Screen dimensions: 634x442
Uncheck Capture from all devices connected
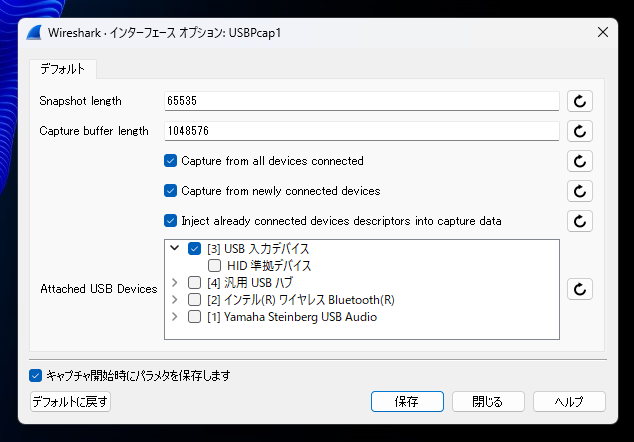pyautogui.click(x=171, y=161)
